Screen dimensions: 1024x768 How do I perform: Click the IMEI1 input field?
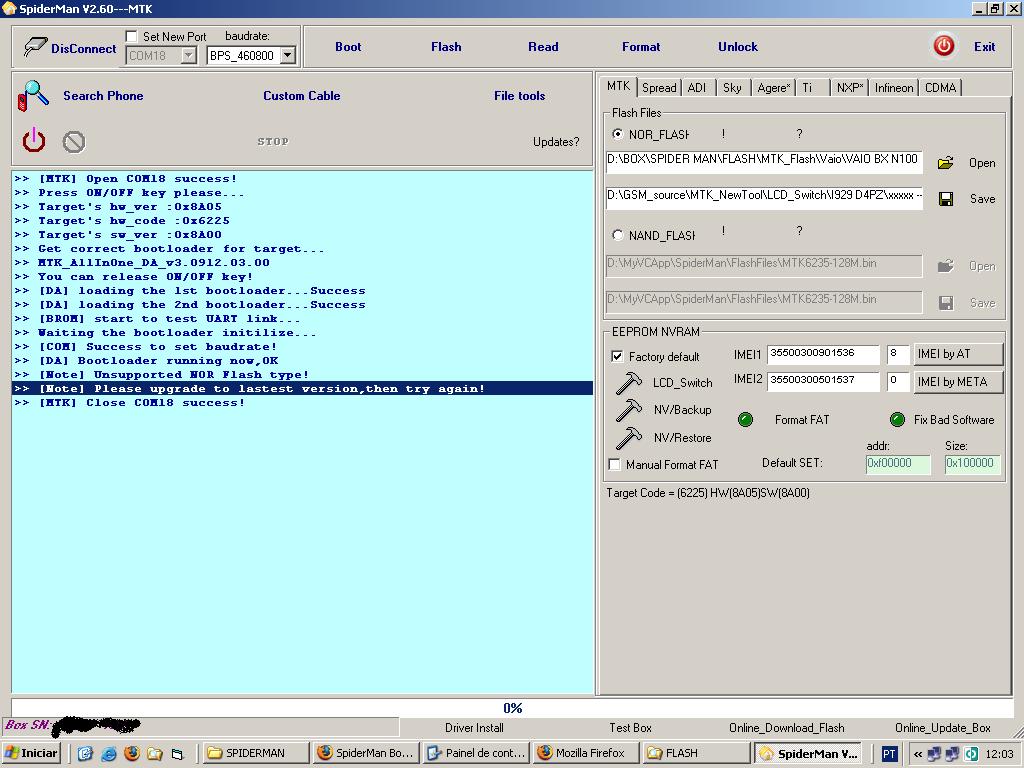coord(822,353)
